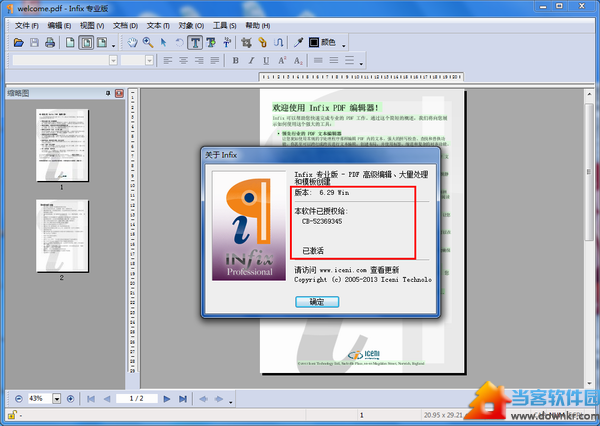Pin the thumbnails panel
The image size is (600, 426).
(108, 93)
